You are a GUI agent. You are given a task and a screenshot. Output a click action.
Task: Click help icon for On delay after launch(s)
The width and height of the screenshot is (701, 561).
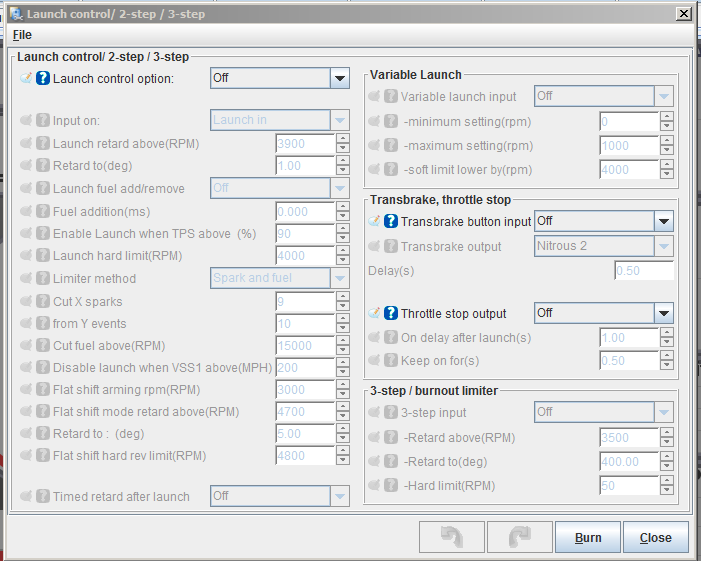point(391,337)
